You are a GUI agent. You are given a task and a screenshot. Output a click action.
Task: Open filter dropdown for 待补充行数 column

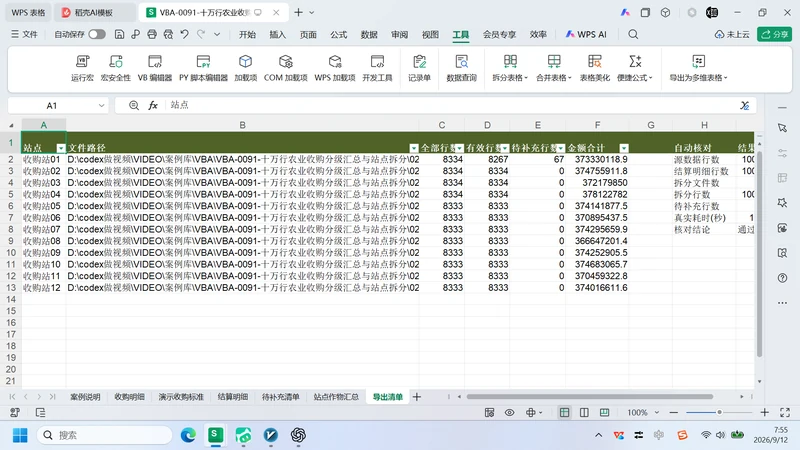560,148
